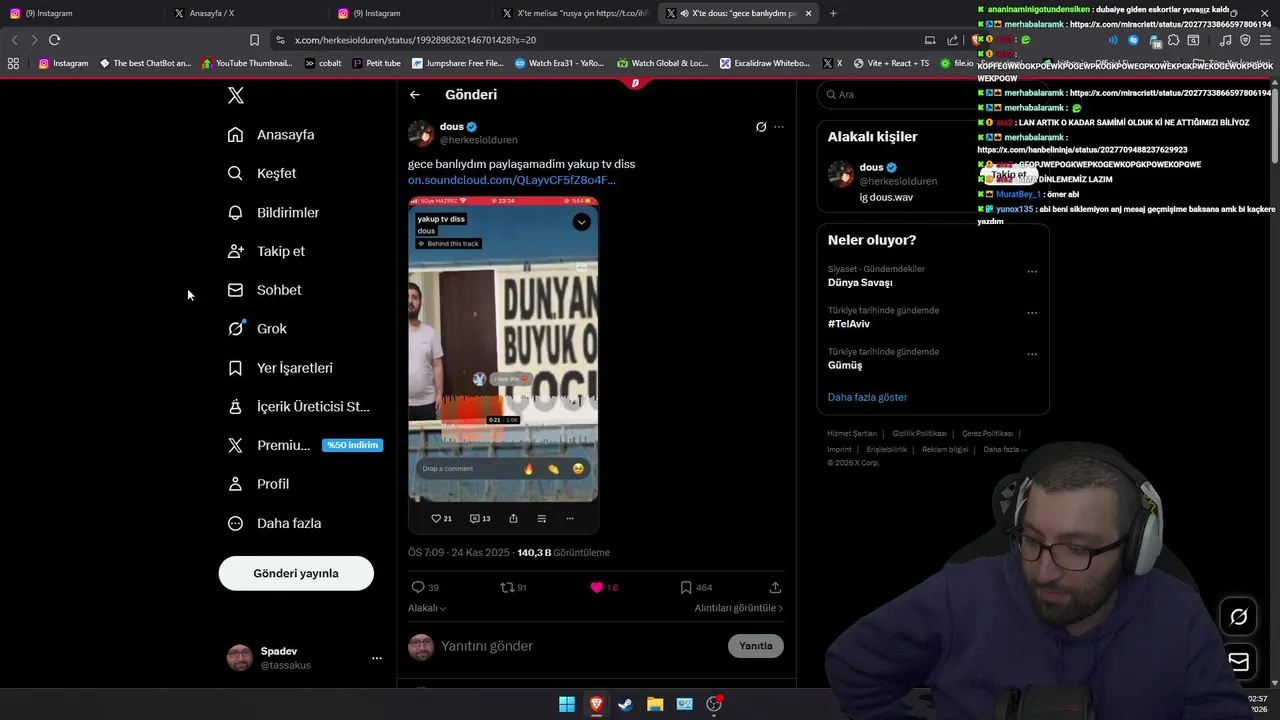
Task: Reload the page
Action: click(54, 40)
